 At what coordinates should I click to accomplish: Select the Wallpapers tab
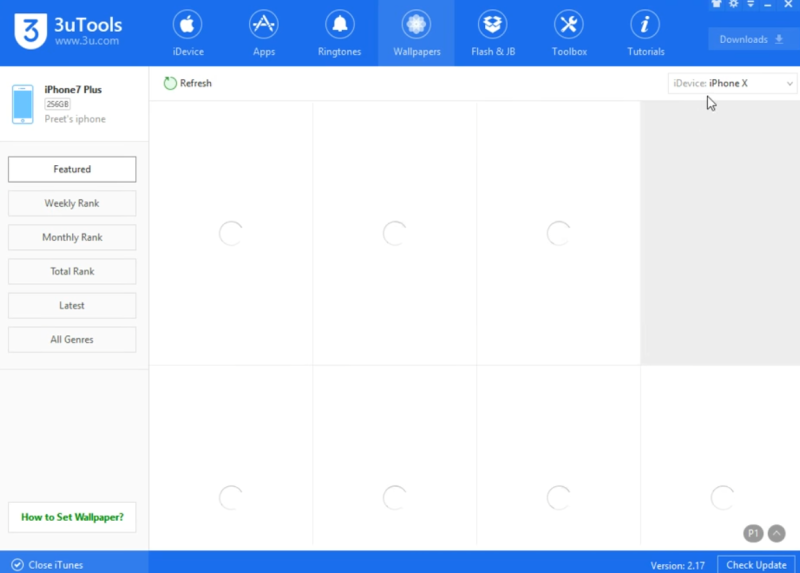(x=416, y=33)
